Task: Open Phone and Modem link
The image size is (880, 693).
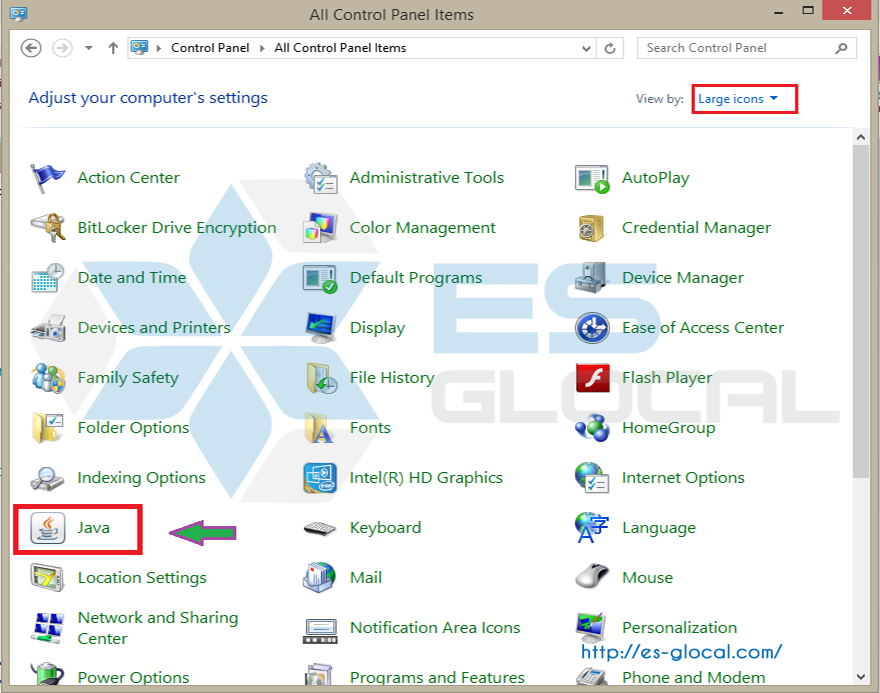Action: coord(693,677)
